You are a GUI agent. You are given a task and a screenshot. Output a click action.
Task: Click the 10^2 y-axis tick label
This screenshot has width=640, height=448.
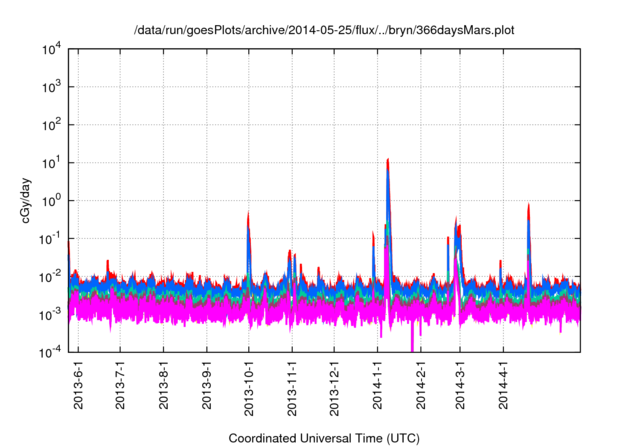[x=52, y=125]
